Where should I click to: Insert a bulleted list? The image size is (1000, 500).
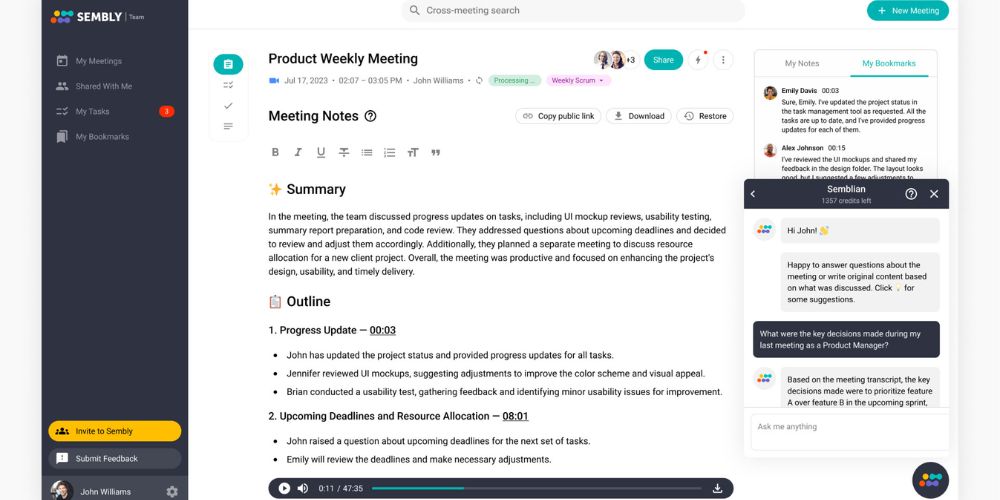coord(367,152)
